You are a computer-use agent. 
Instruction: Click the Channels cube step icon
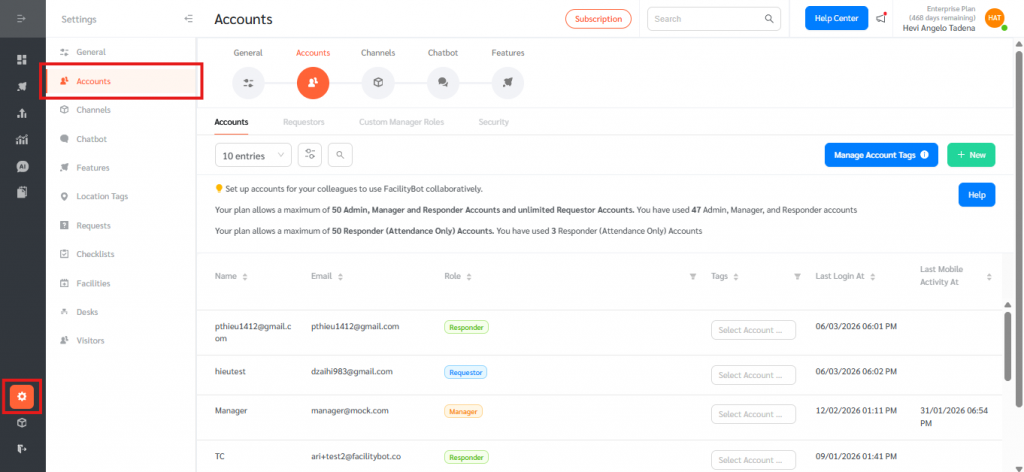coord(378,82)
